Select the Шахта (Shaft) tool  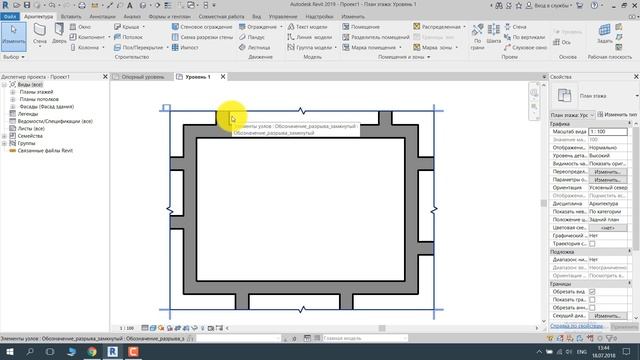[493, 34]
